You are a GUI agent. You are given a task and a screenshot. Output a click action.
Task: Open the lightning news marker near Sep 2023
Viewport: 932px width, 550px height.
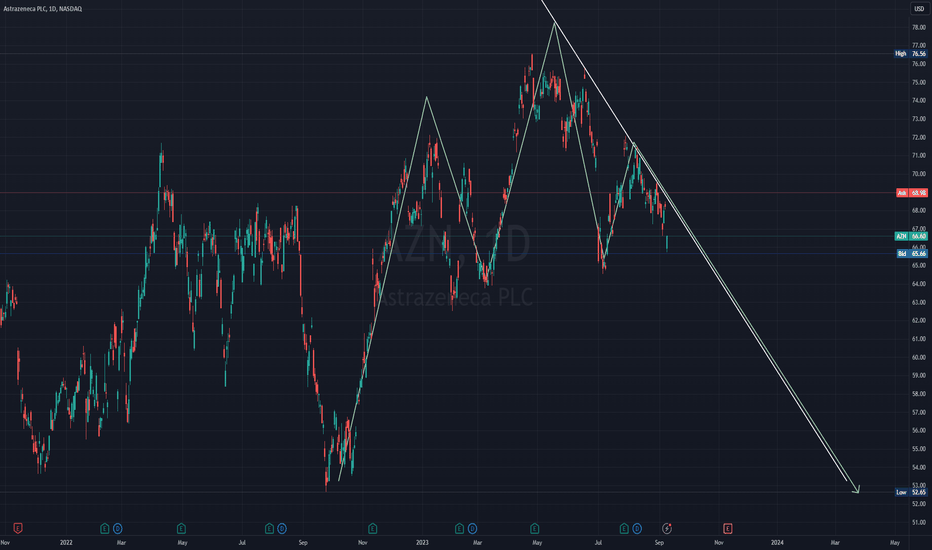tap(667, 528)
